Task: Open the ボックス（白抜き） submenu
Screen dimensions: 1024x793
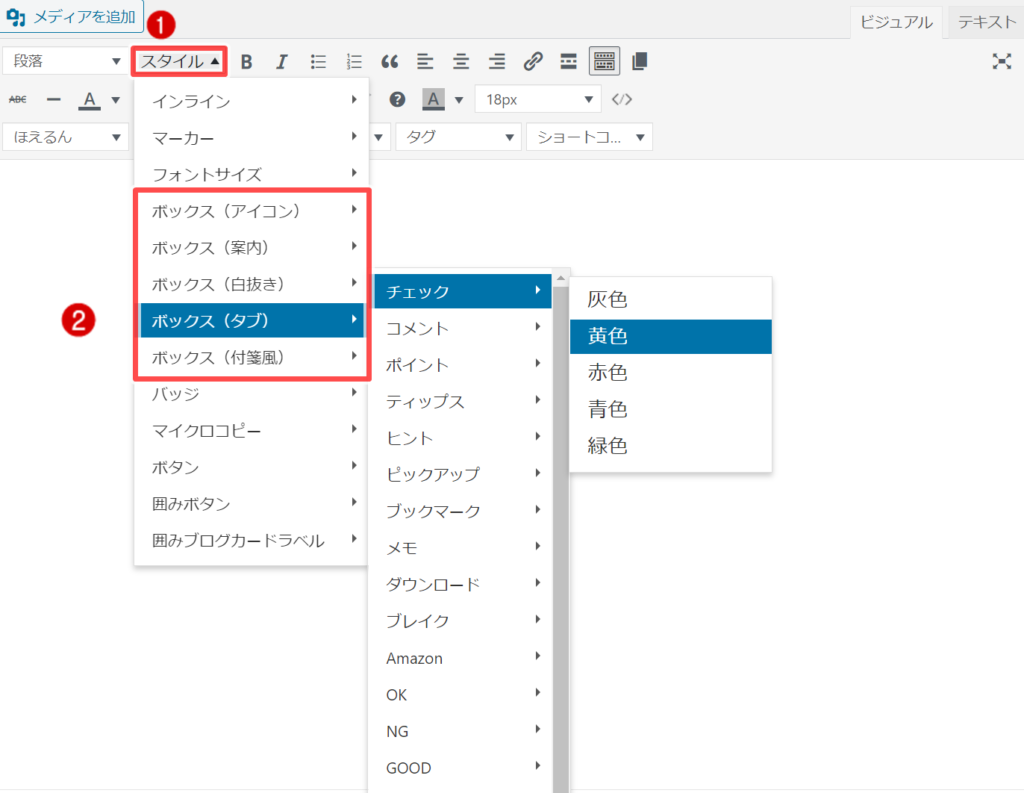Action: tap(251, 284)
